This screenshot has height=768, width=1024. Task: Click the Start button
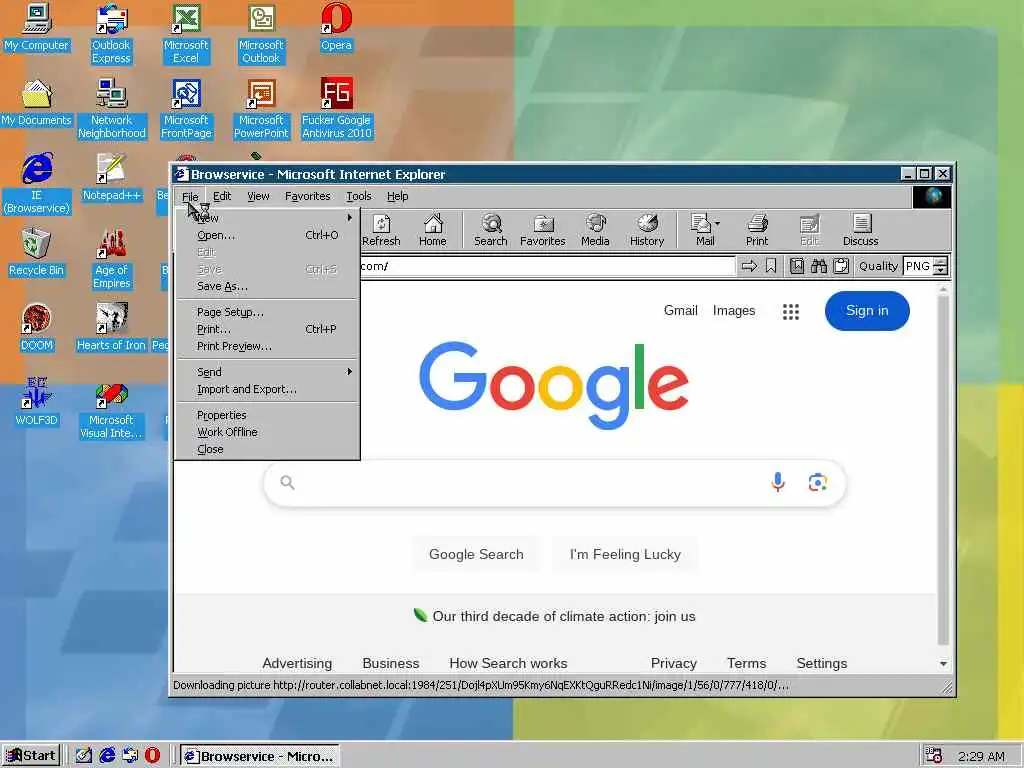31,756
